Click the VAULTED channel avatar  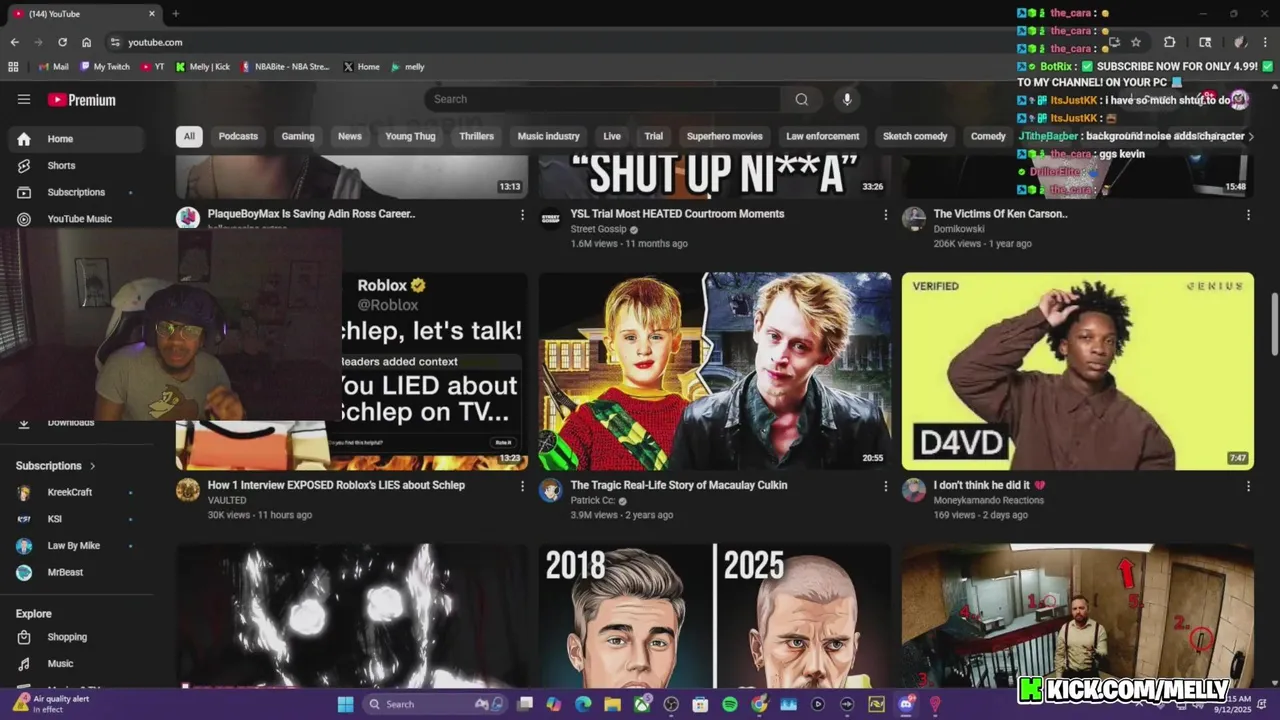click(x=188, y=490)
